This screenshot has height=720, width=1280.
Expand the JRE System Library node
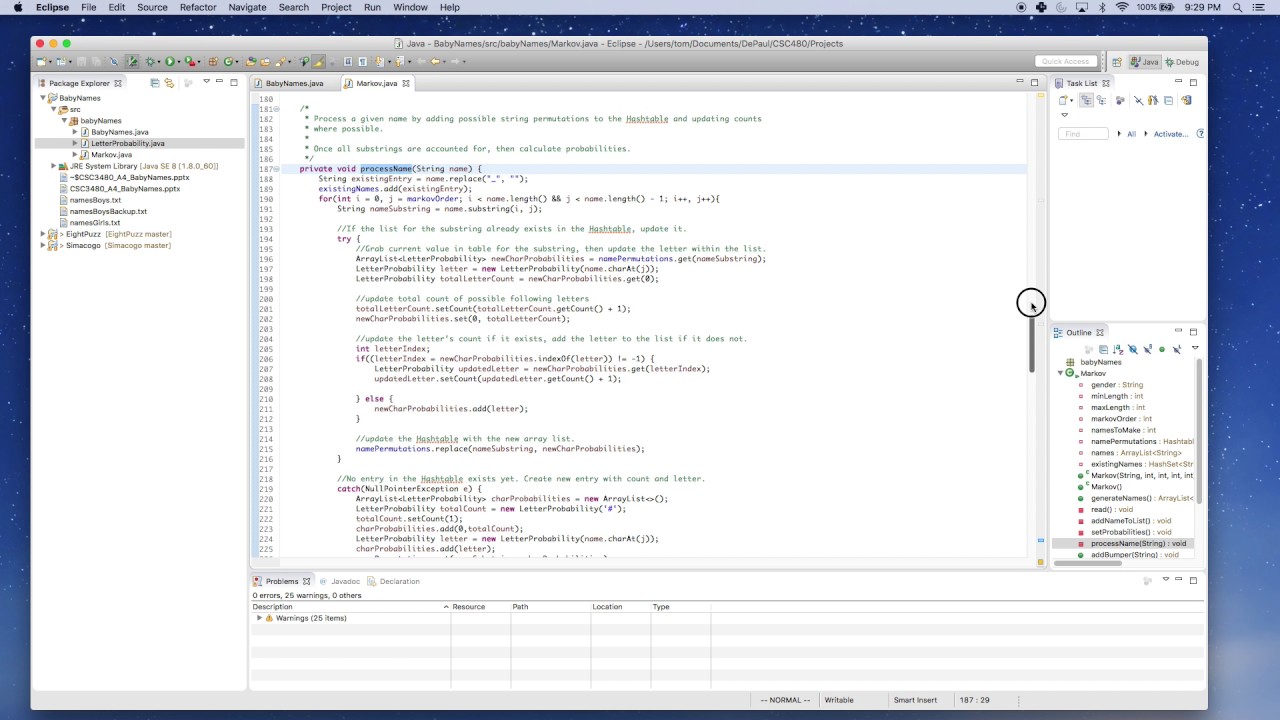(x=53, y=166)
